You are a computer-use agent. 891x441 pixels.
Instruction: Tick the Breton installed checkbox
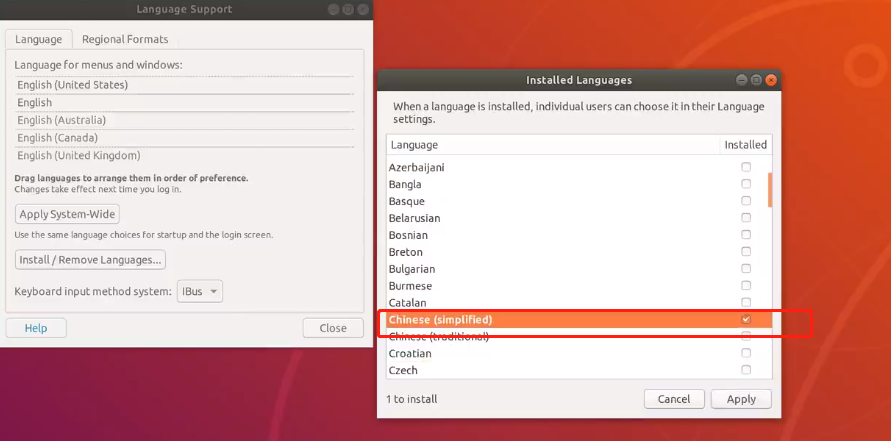(x=746, y=252)
